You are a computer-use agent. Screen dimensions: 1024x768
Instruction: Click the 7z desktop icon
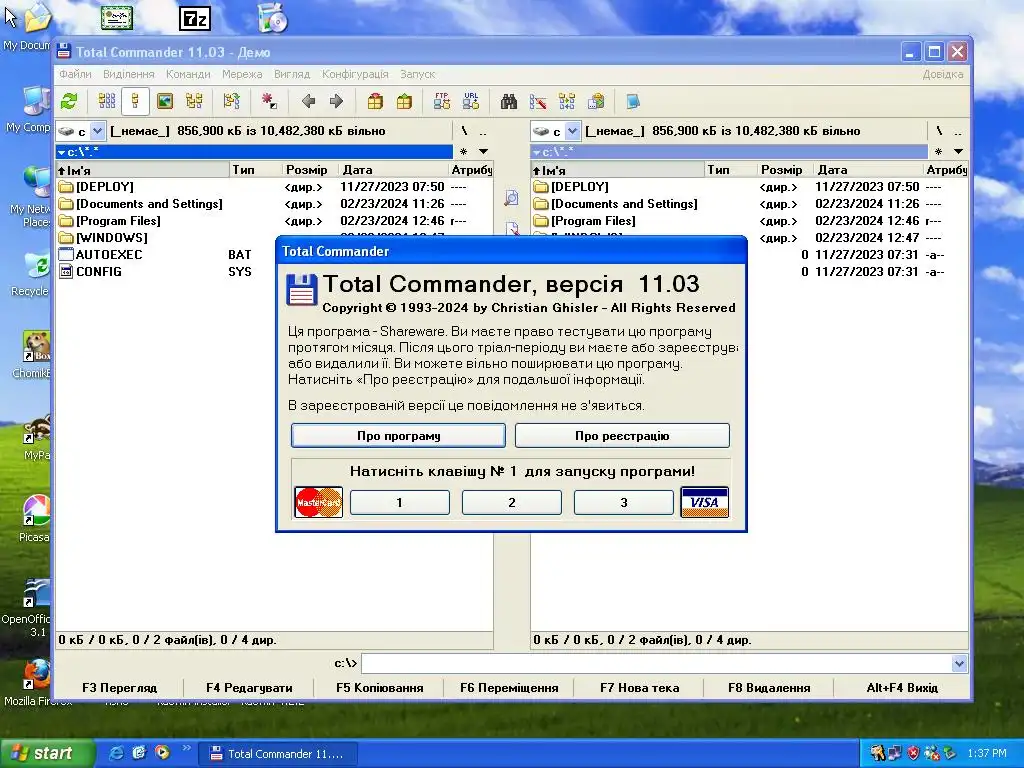point(195,19)
